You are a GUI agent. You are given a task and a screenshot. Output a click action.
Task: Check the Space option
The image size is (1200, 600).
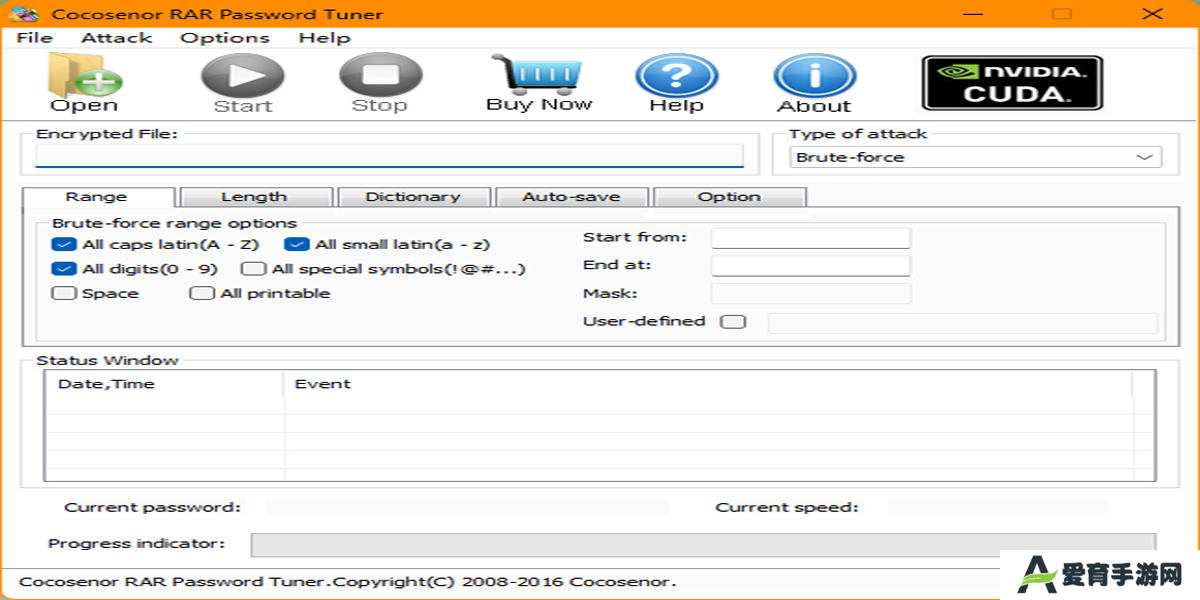(x=64, y=293)
